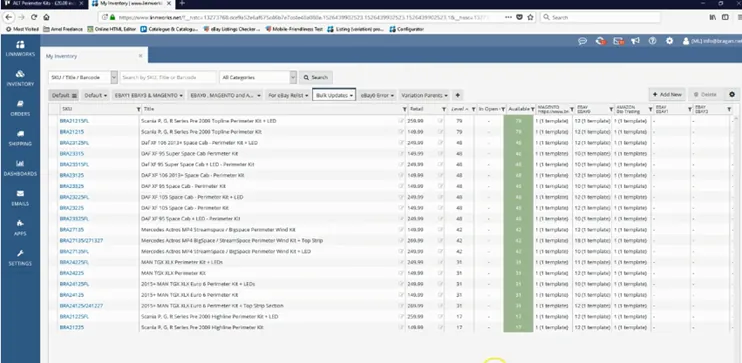
Task: Filter the Retail column
Action: coord(444,109)
